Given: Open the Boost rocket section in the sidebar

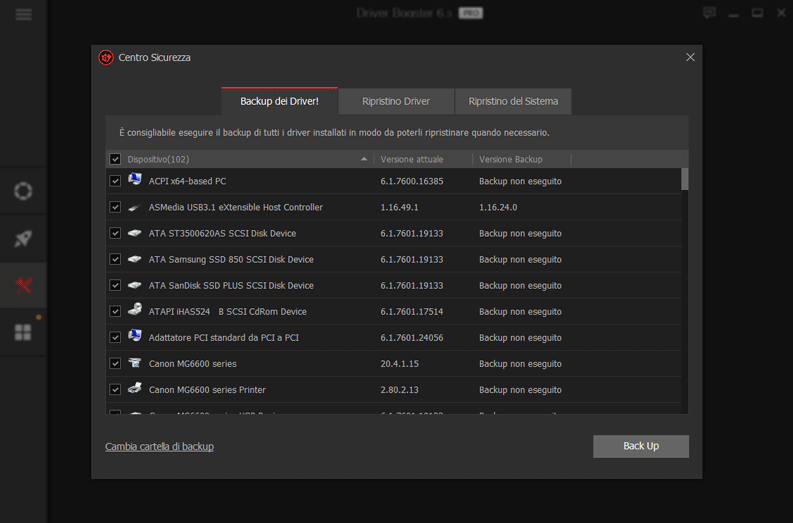Looking at the screenshot, I should point(23,238).
